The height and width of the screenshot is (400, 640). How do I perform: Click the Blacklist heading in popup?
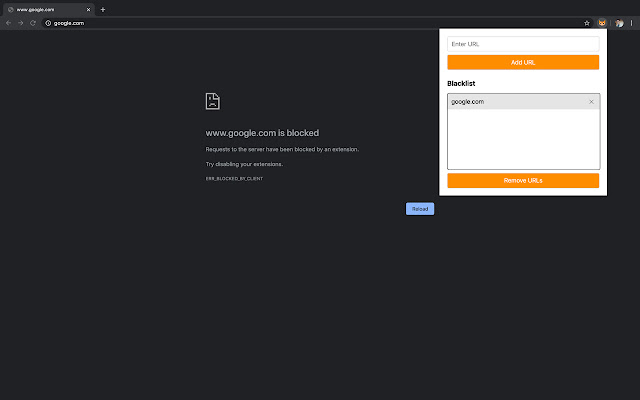click(x=461, y=84)
